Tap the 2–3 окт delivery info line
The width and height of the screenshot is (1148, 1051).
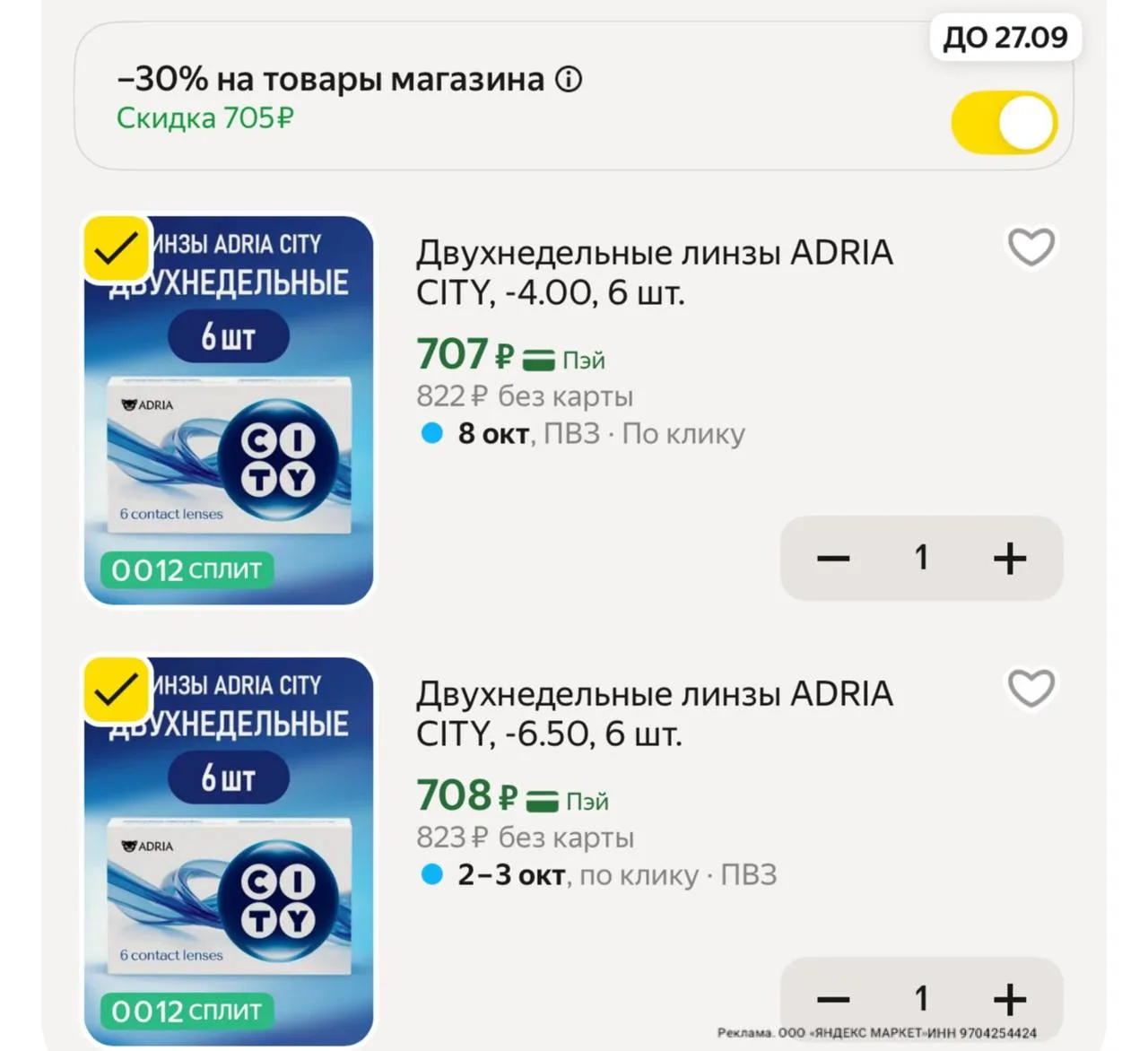click(x=599, y=875)
